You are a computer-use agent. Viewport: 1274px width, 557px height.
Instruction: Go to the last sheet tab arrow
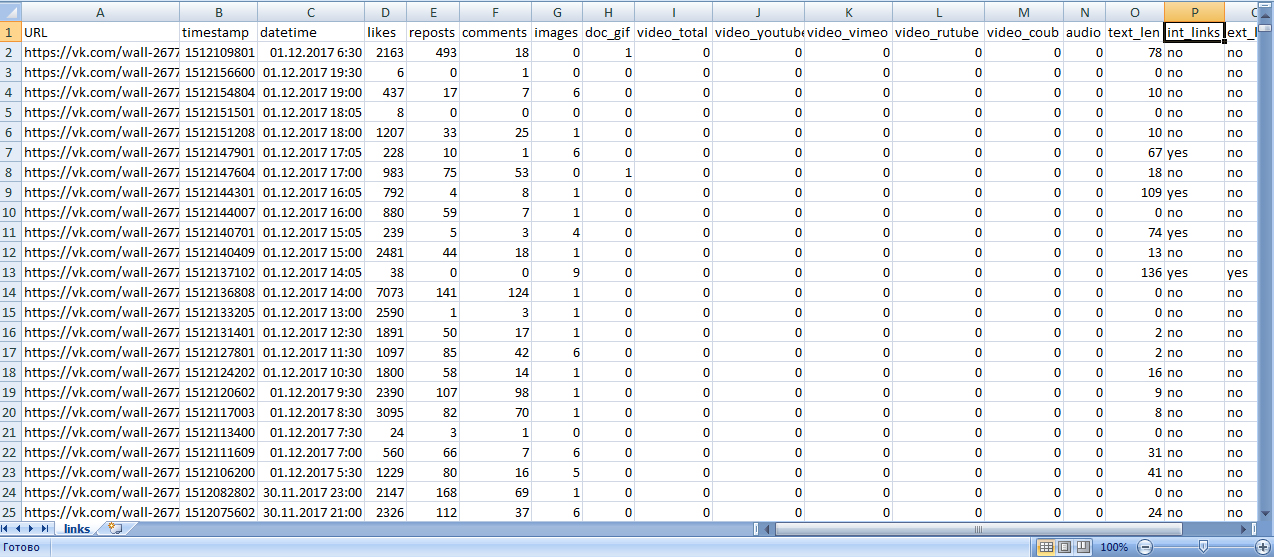pyautogui.click(x=46, y=528)
